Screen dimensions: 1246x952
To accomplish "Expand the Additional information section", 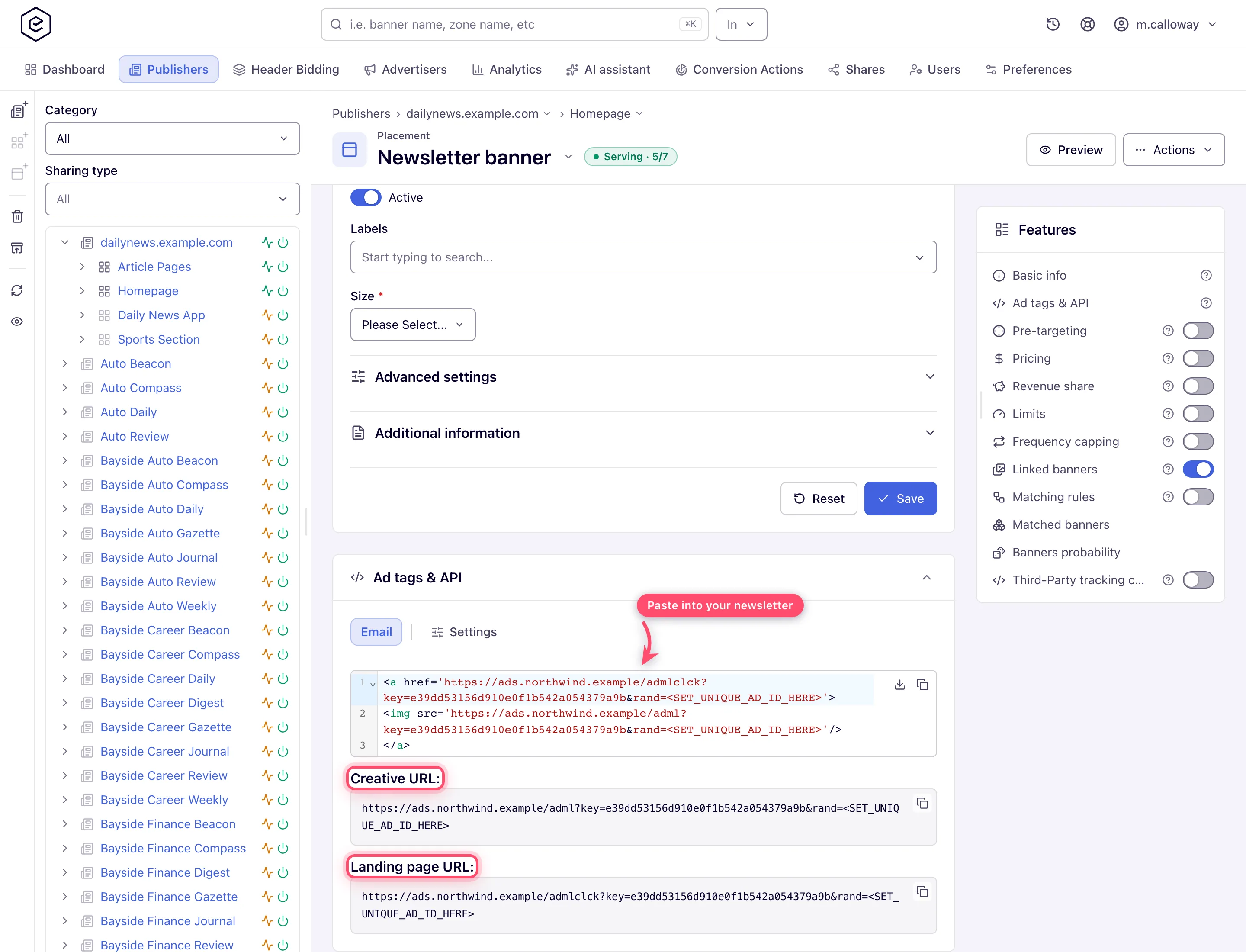I will 643,434.
